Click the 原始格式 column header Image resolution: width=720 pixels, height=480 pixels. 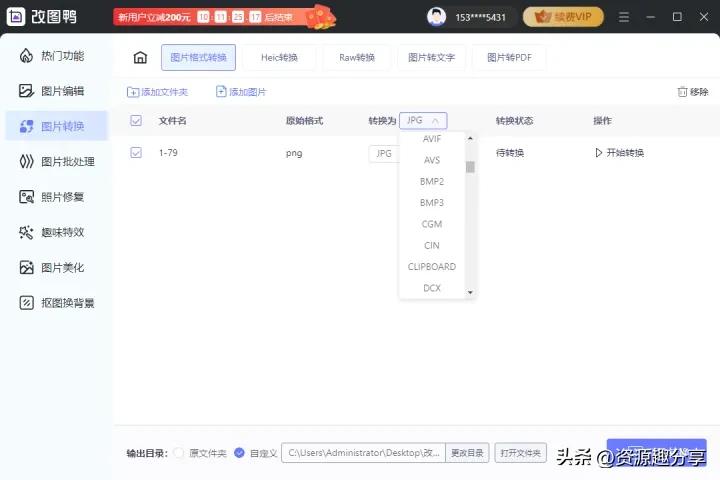coord(304,121)
